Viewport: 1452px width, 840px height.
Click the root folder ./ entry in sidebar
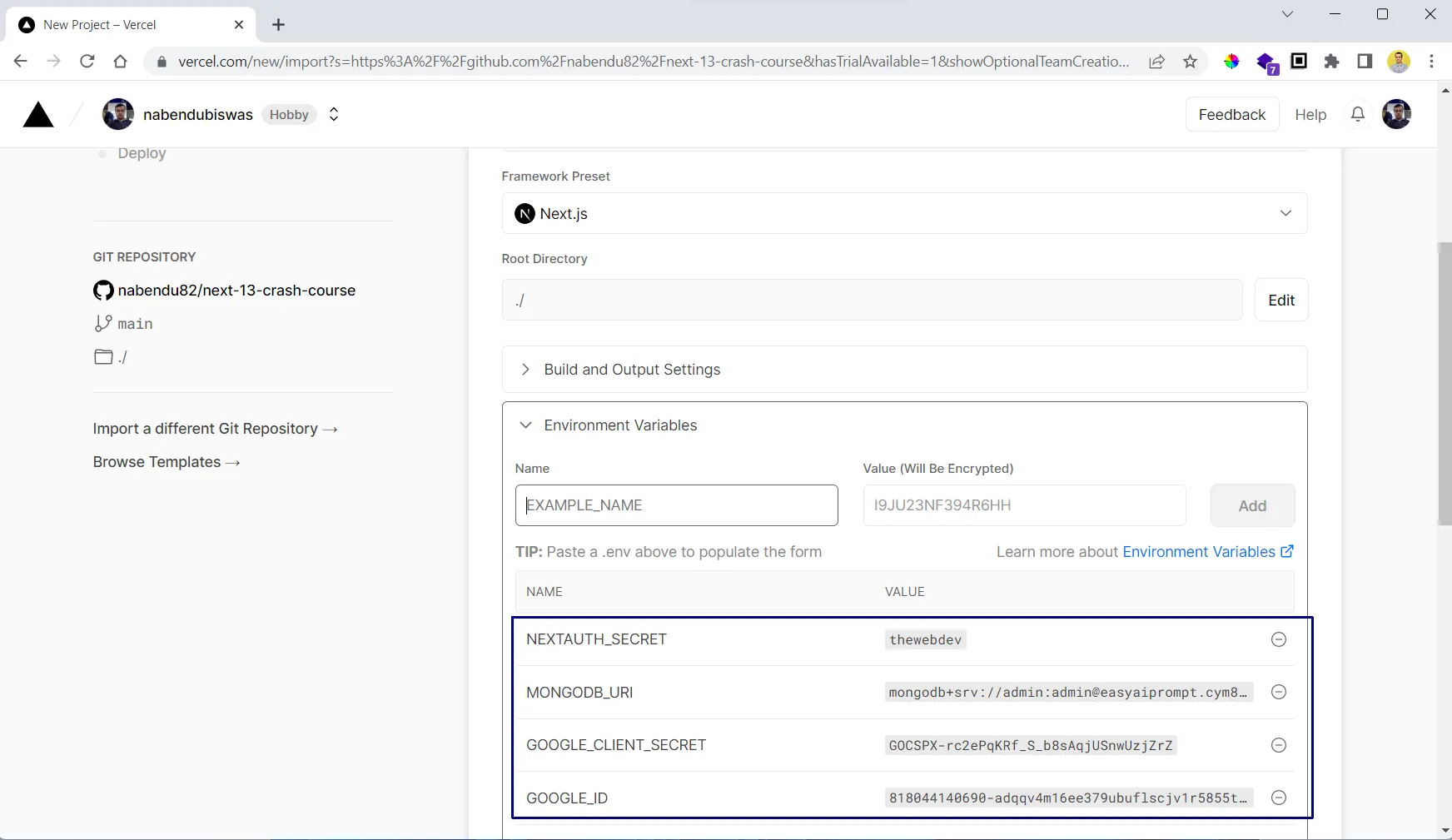(111, 357)
